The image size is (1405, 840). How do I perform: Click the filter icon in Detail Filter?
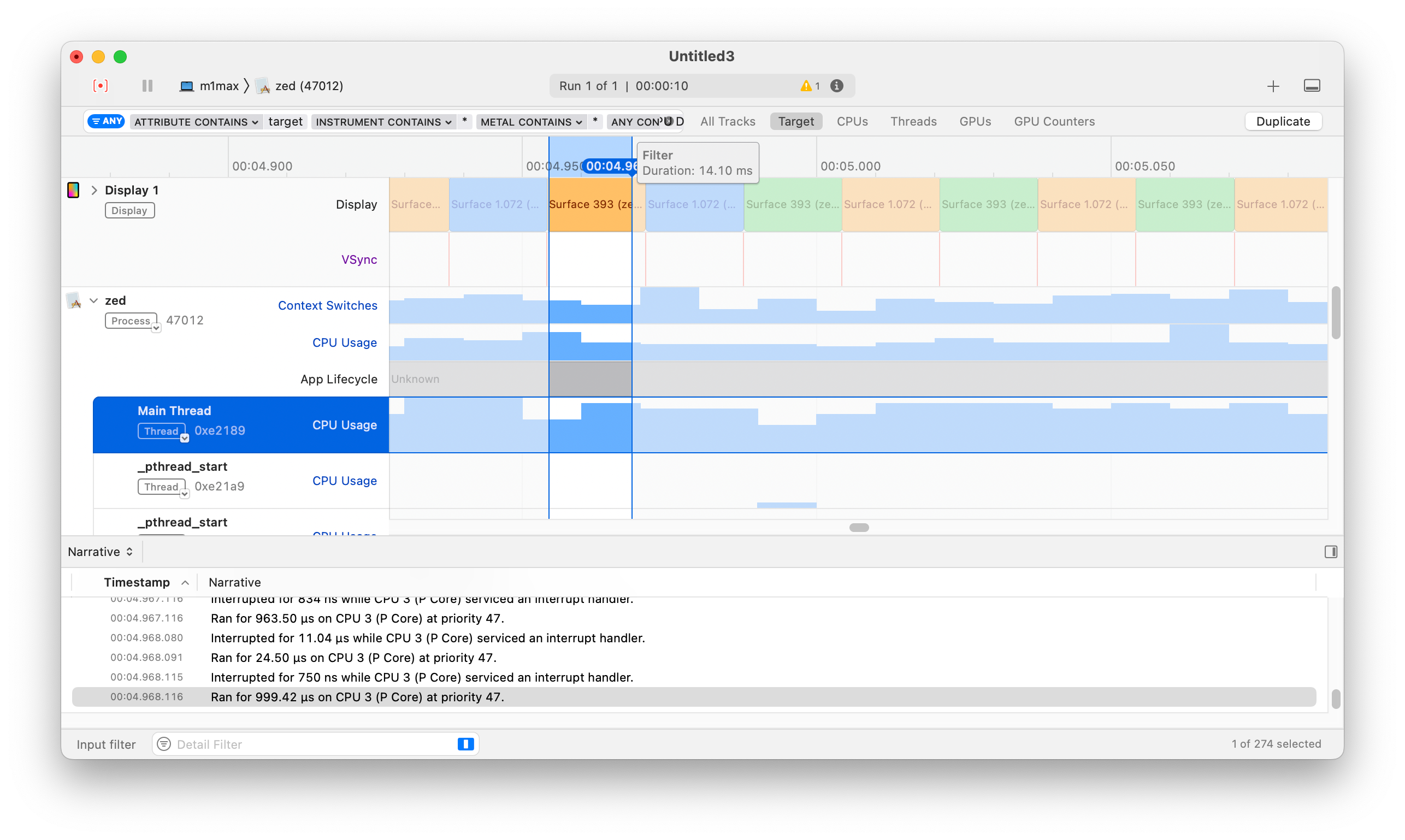(164, 744)
